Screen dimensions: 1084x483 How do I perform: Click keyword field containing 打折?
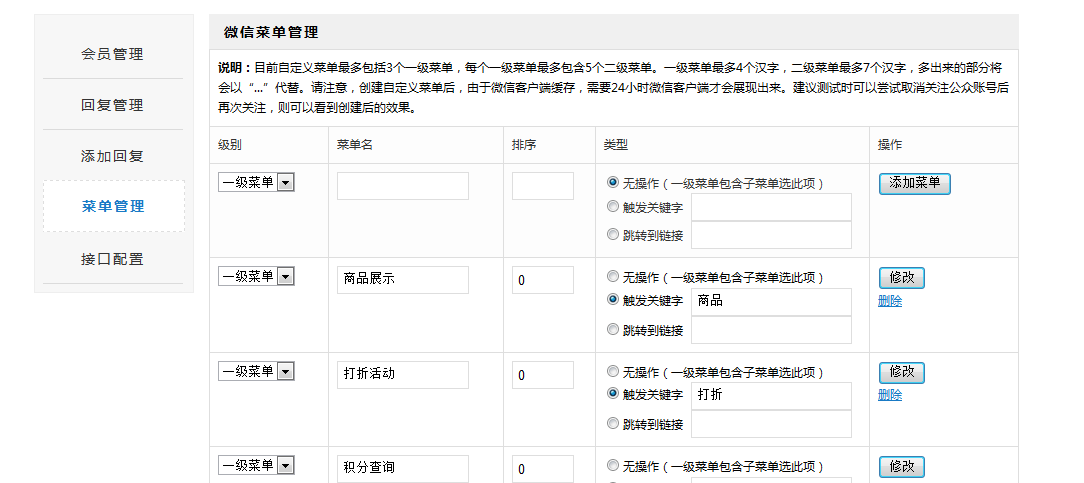770,395
